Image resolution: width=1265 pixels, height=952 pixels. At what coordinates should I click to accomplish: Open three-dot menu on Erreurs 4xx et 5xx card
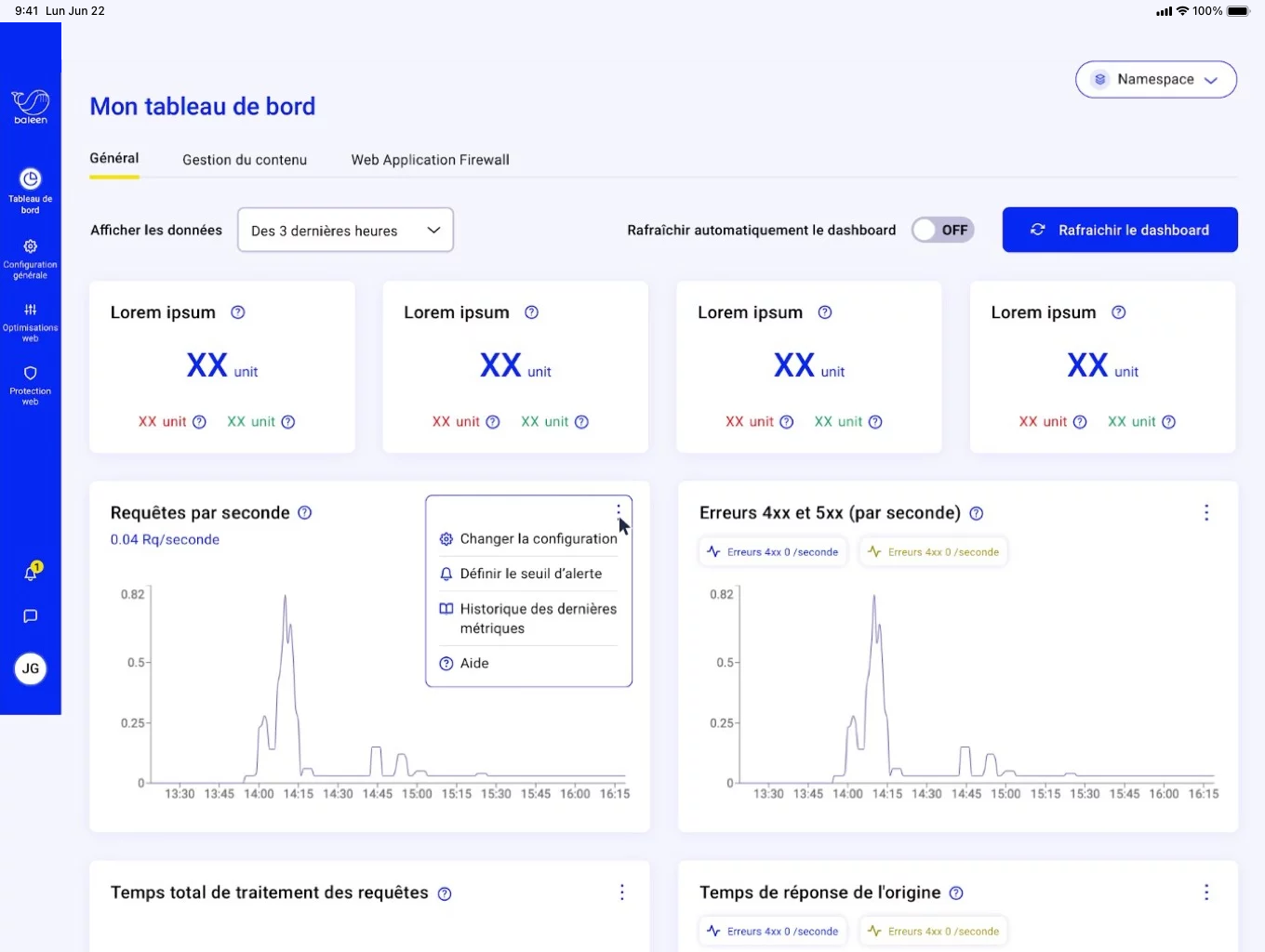(1206, 513)
